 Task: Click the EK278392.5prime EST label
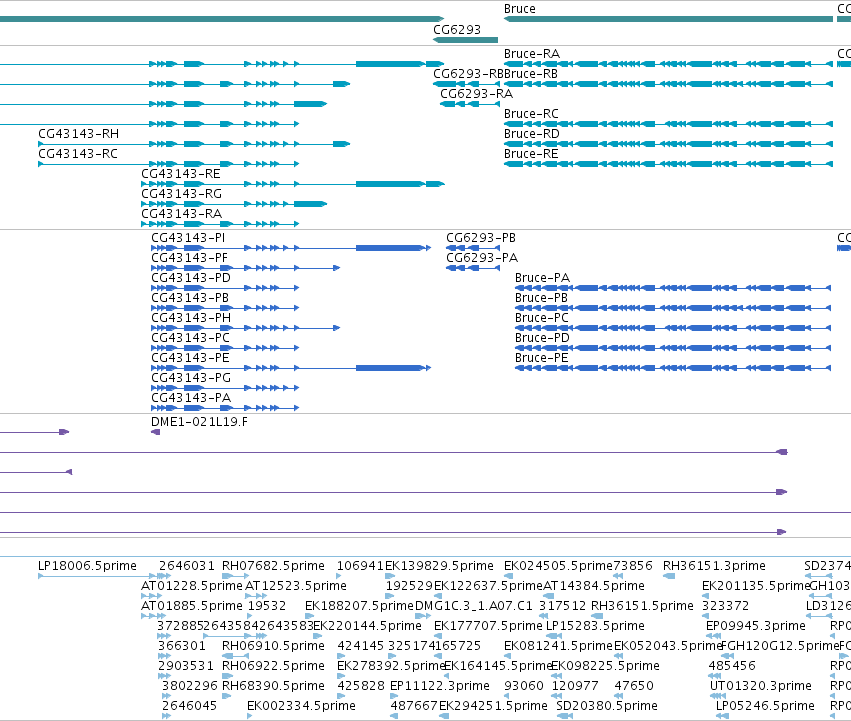[x=391, y=666]
